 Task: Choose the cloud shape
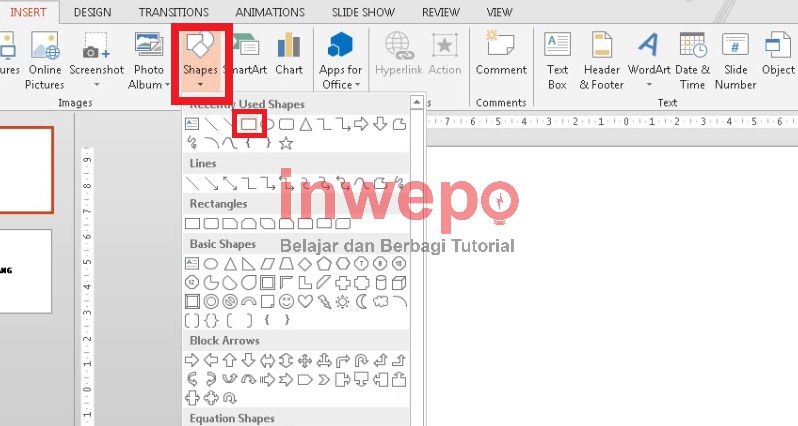click(381, 302)
